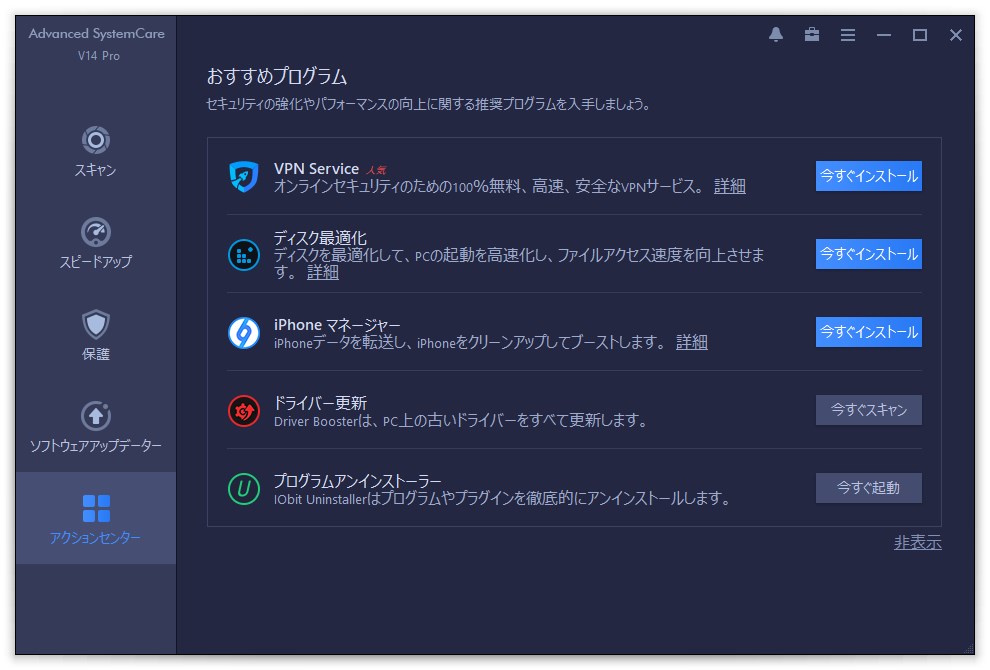The image size is (990, 670).
Task: Click the プログラムアンインストーラー title text
Action: pos(357,481)
